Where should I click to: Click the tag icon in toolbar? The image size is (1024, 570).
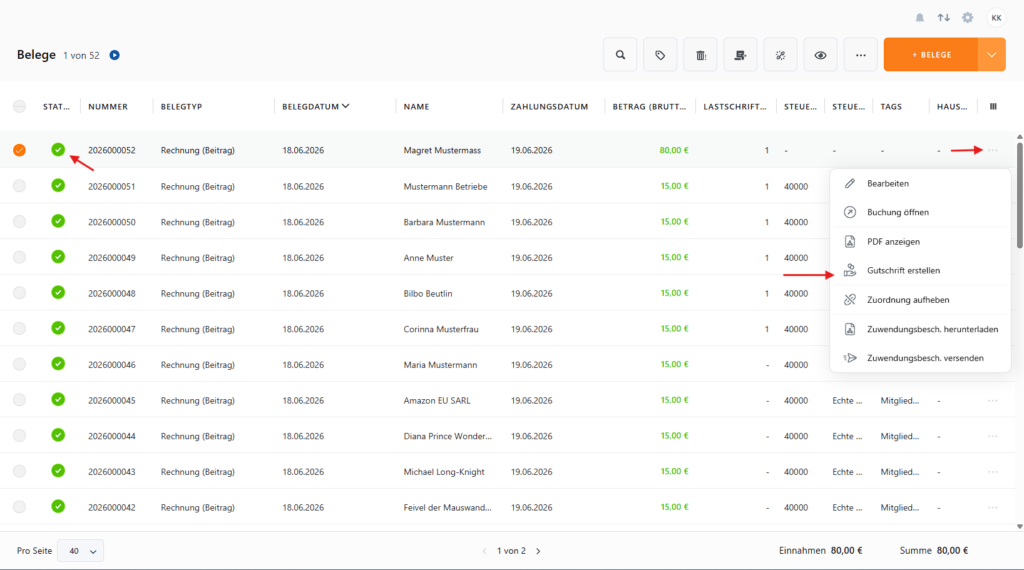(660, 55)
